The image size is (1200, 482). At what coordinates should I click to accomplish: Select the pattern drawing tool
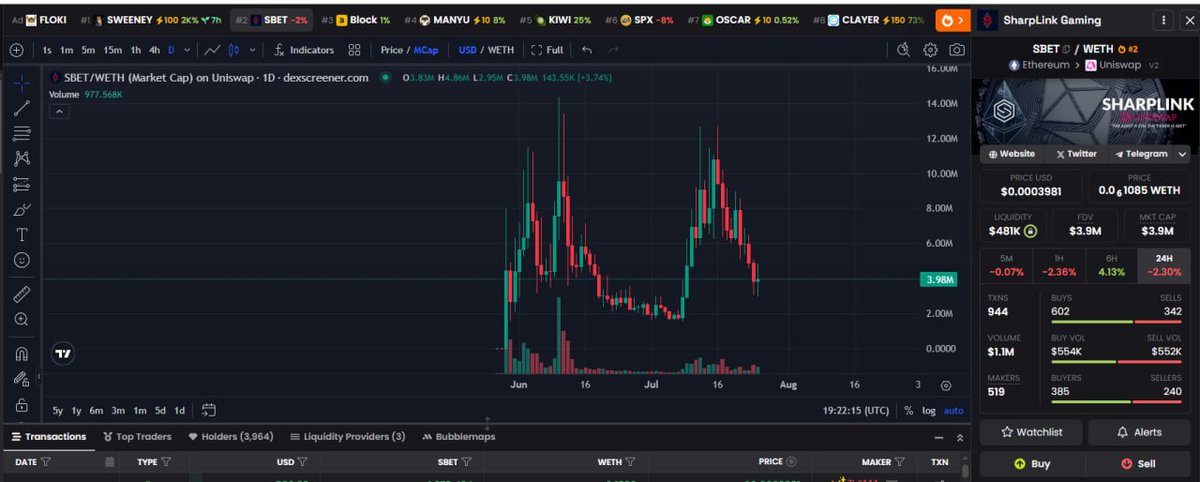(x=21, y=158)
